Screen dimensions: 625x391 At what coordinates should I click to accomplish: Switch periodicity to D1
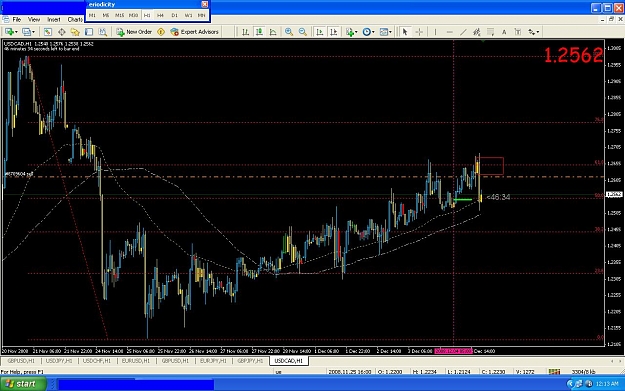tap(174, 15)
